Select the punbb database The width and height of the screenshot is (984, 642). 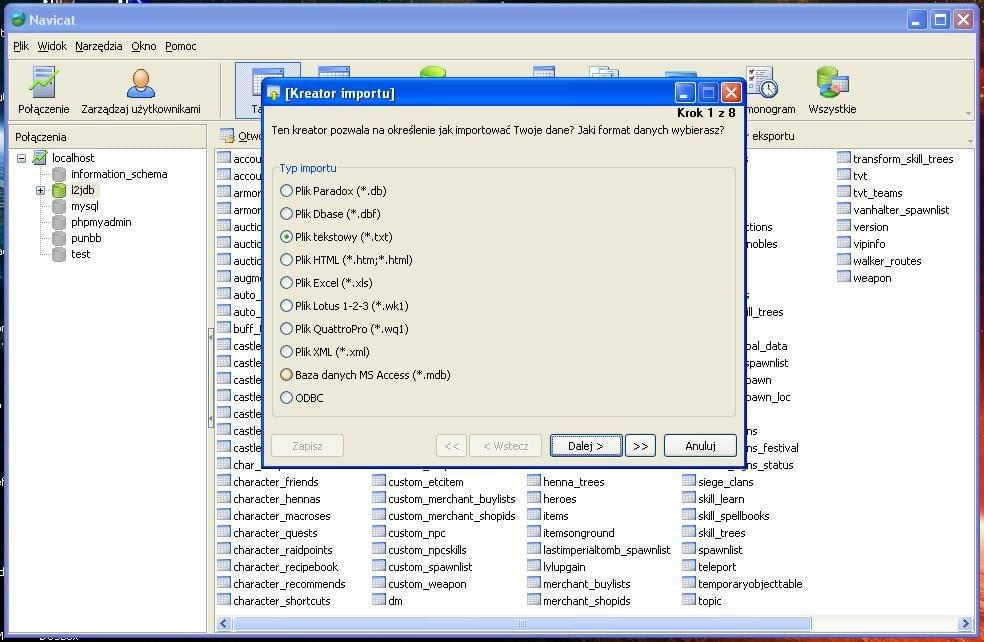pyautogui.click(x=86, y=238)
